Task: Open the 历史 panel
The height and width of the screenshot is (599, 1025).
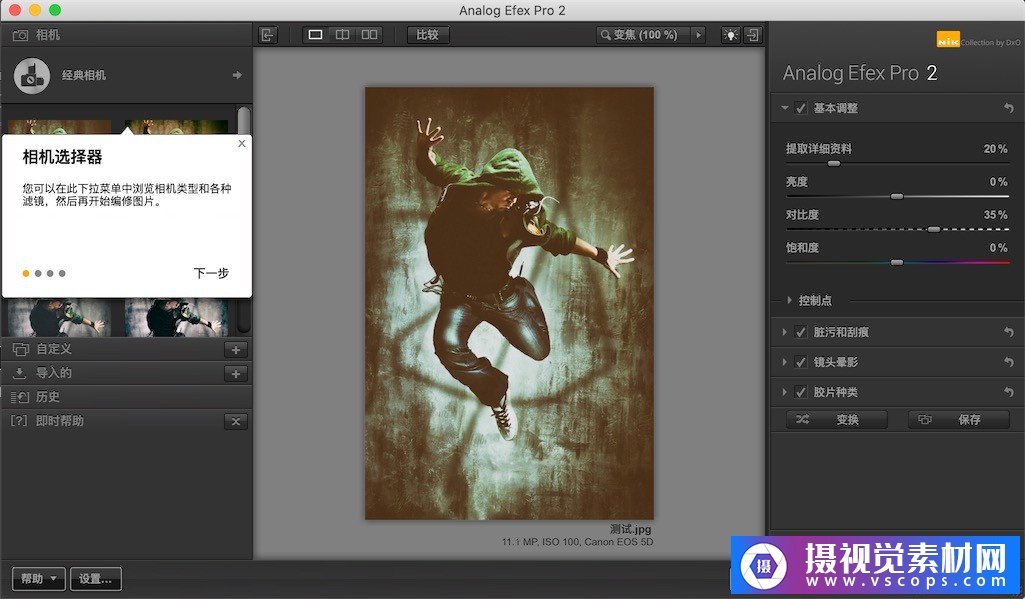Action: coord(48,397)
